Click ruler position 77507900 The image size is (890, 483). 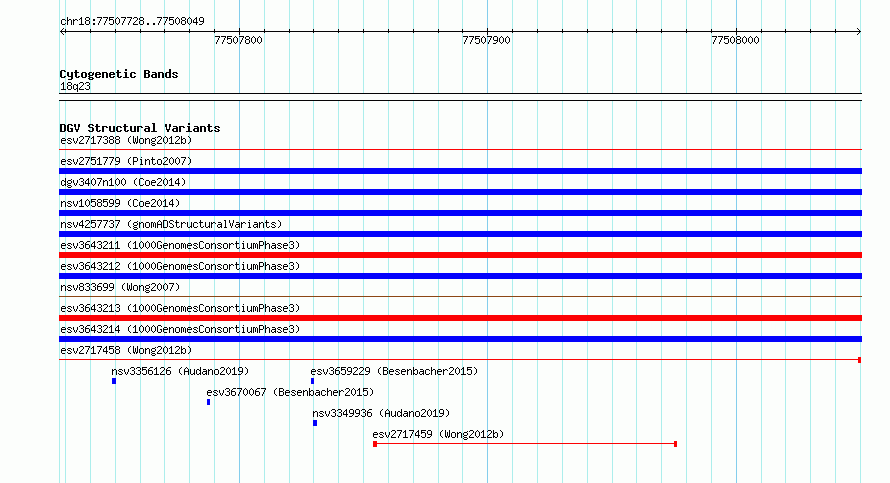(486, 40)
